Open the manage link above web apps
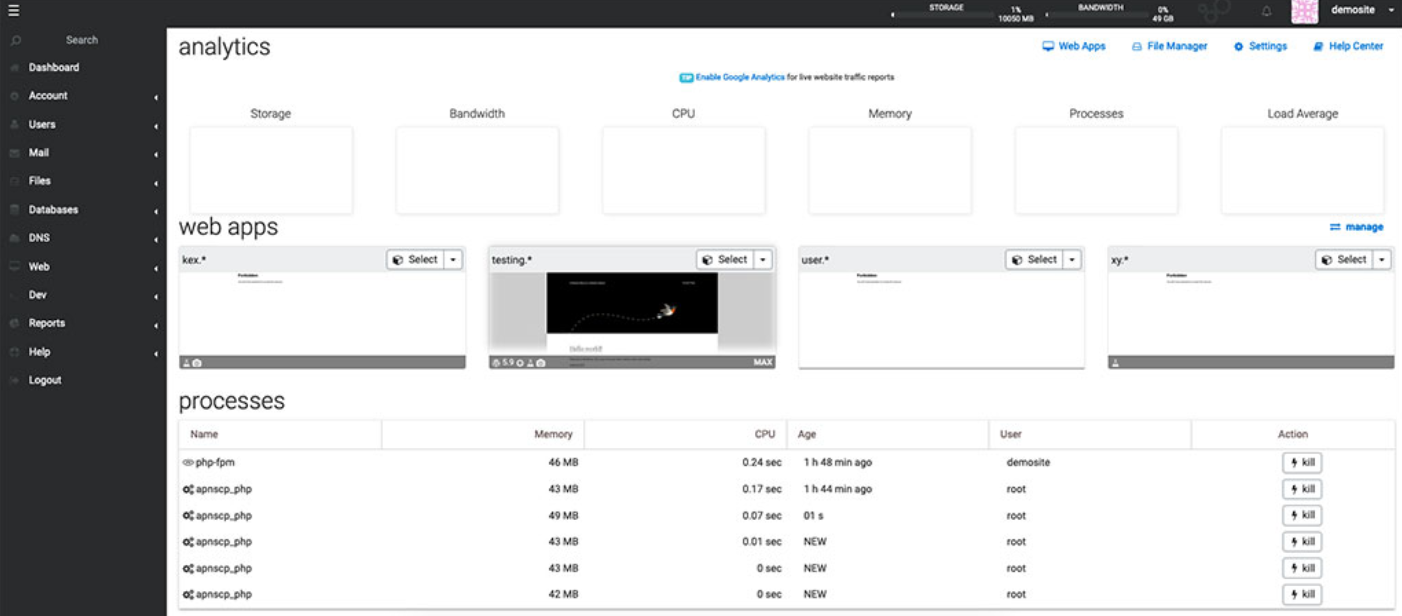1402x616 pixels. (1362, 227)
